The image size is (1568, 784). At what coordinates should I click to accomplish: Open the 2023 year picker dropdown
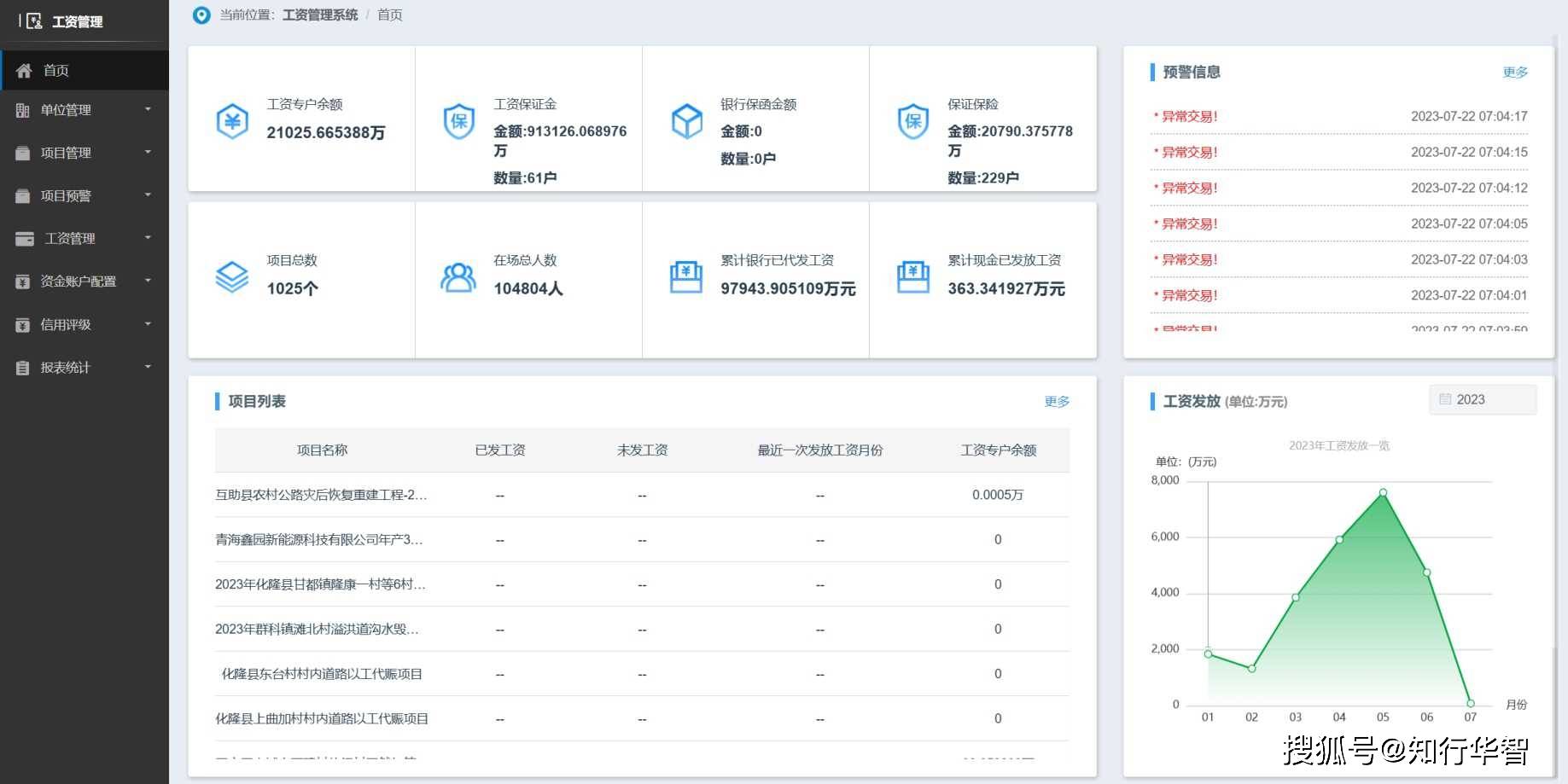pyautogui.click(x=1483, y=399)
